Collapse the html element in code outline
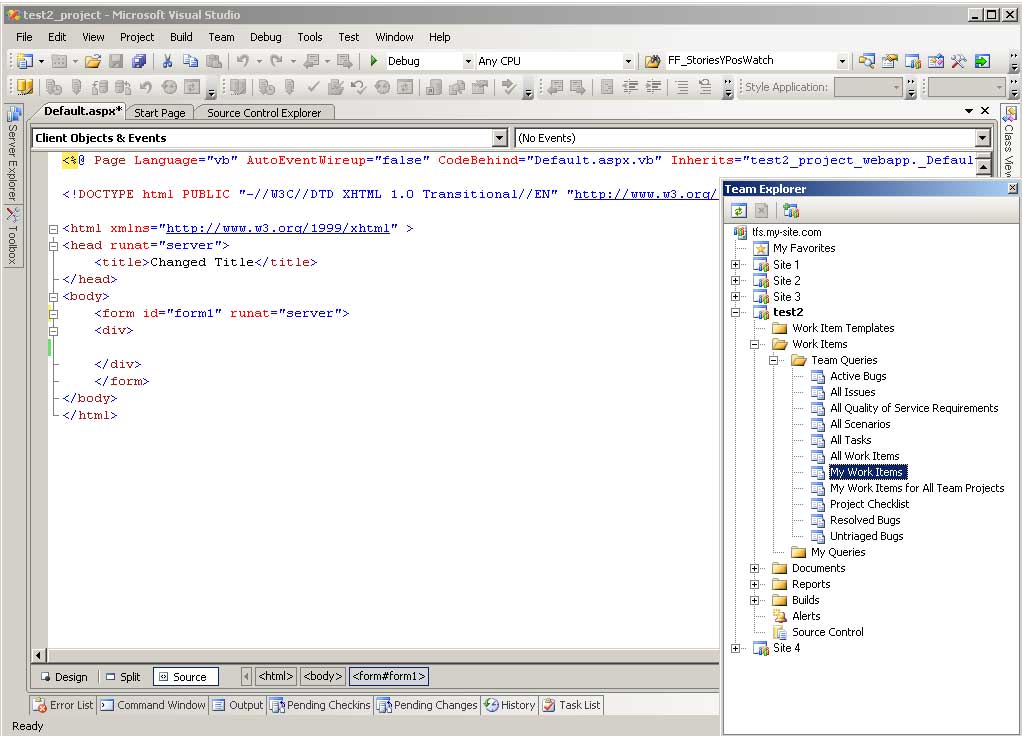Viewport: 1022px width, 736px height. coord(53,229)
